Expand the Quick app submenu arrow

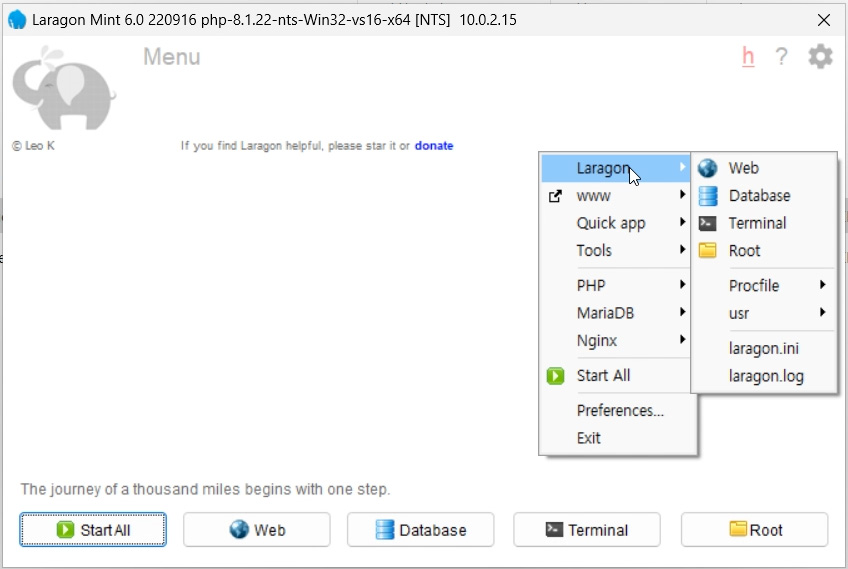point(683,222)
